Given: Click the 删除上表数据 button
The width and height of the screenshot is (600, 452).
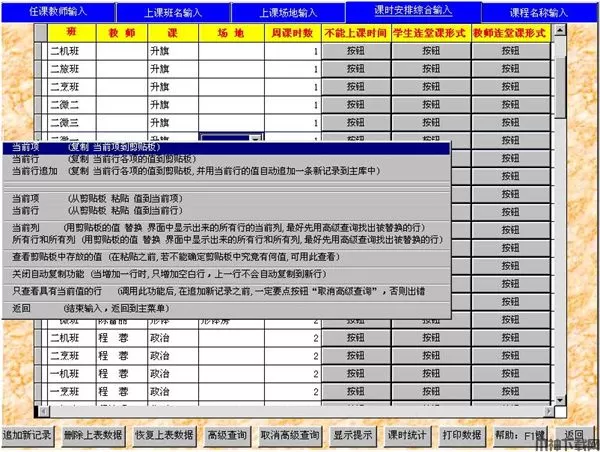Looking at the screenshot, I should pyautogui.click(x=93, y=436).
